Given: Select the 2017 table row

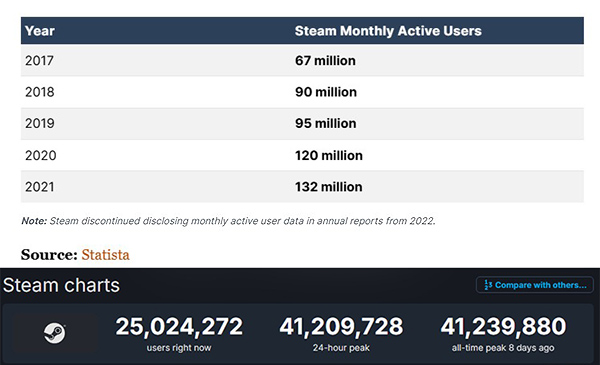Looking at the screenshot, I should point(302,60).
